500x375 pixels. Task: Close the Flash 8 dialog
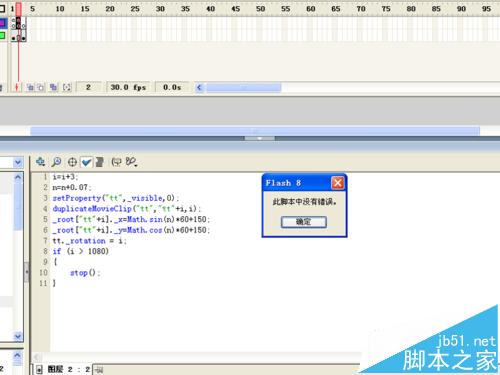coord(337,183)
